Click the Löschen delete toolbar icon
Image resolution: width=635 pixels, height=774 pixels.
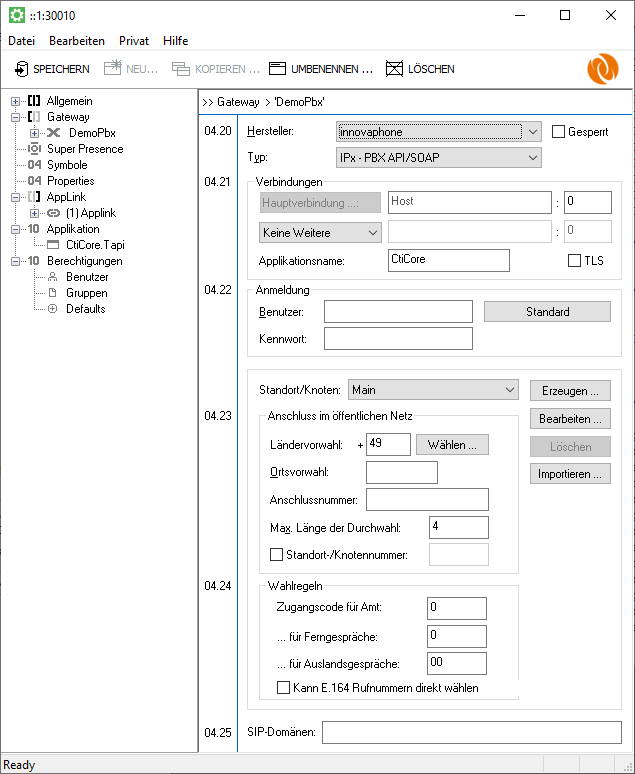pos(394,69)
